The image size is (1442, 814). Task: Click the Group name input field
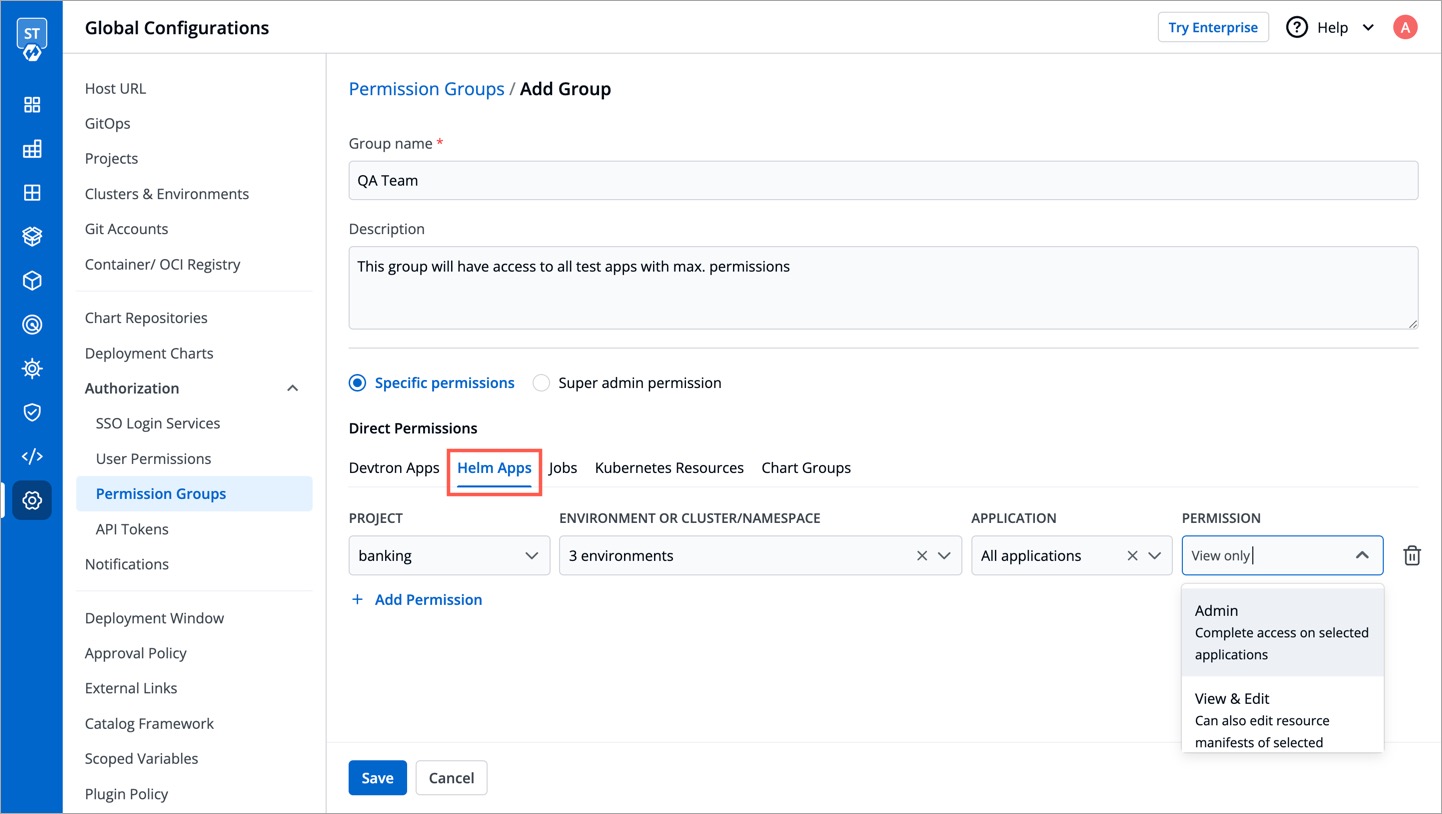click(x=882, y=181)
